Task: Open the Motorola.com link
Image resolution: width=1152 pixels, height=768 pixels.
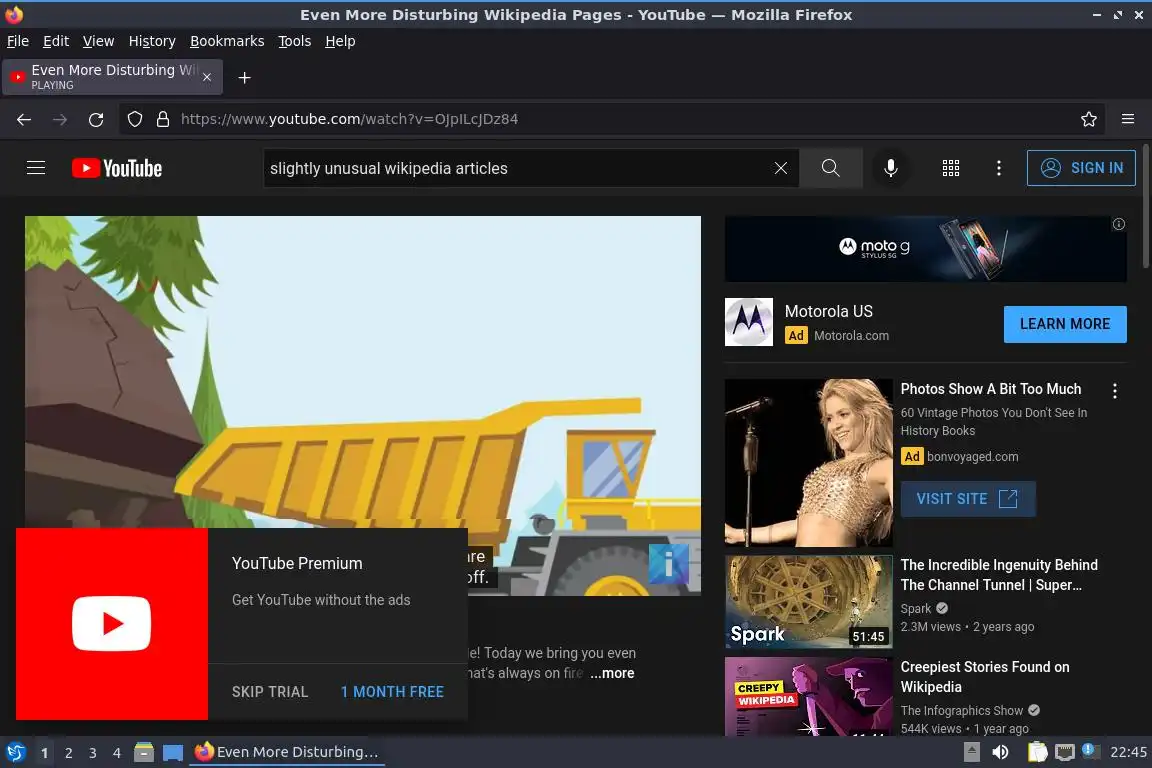Action: tap(851, 336)
